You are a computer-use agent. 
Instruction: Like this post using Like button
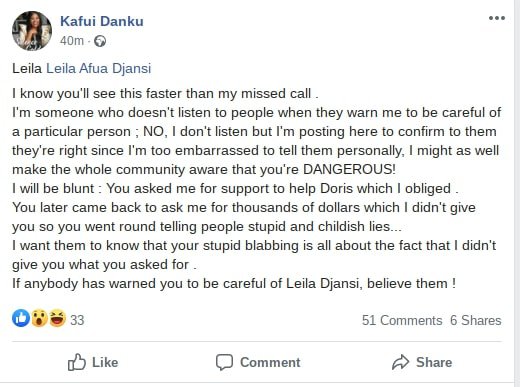click(x=93, y=362)
